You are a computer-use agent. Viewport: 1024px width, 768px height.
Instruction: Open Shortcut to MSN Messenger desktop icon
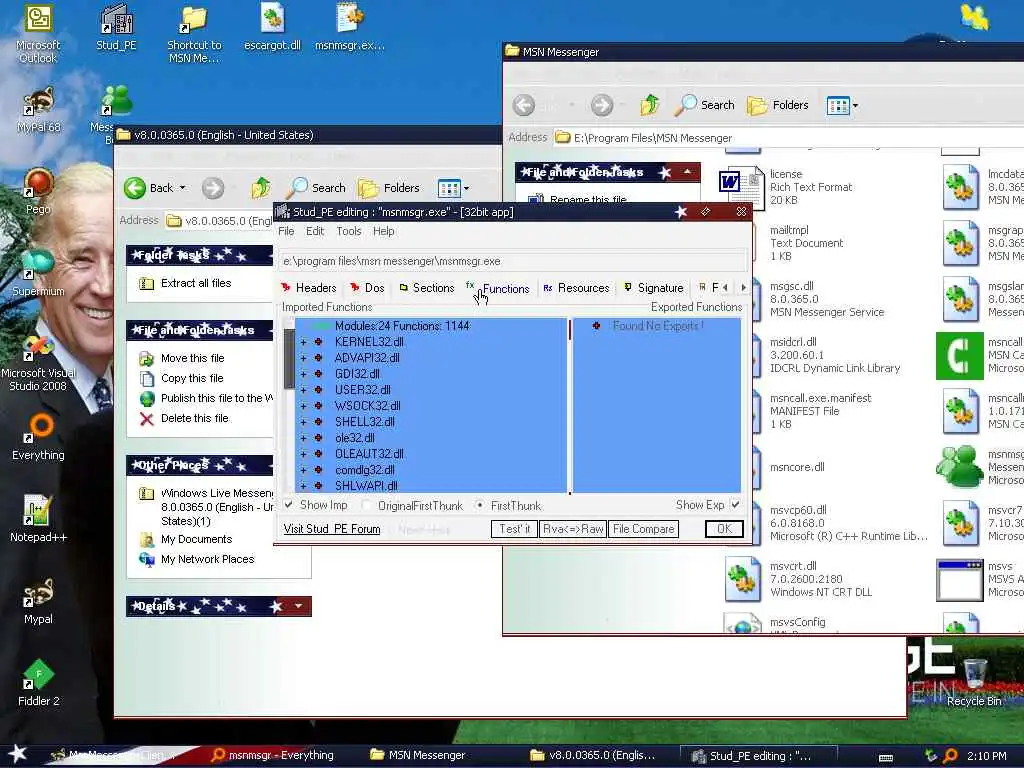(x=194, y=34)
